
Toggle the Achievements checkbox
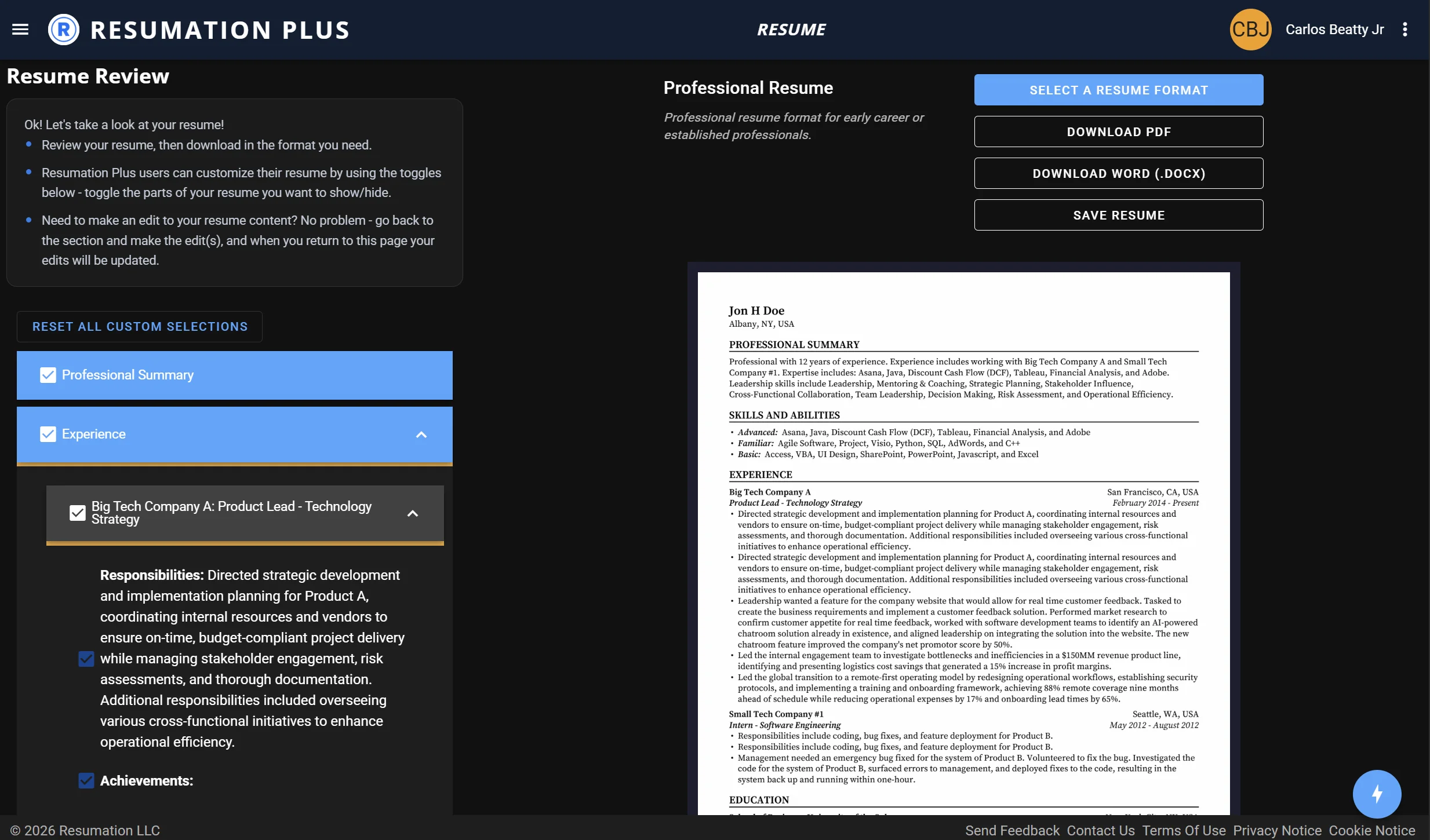pyautogui.click(x=86, y=780)
